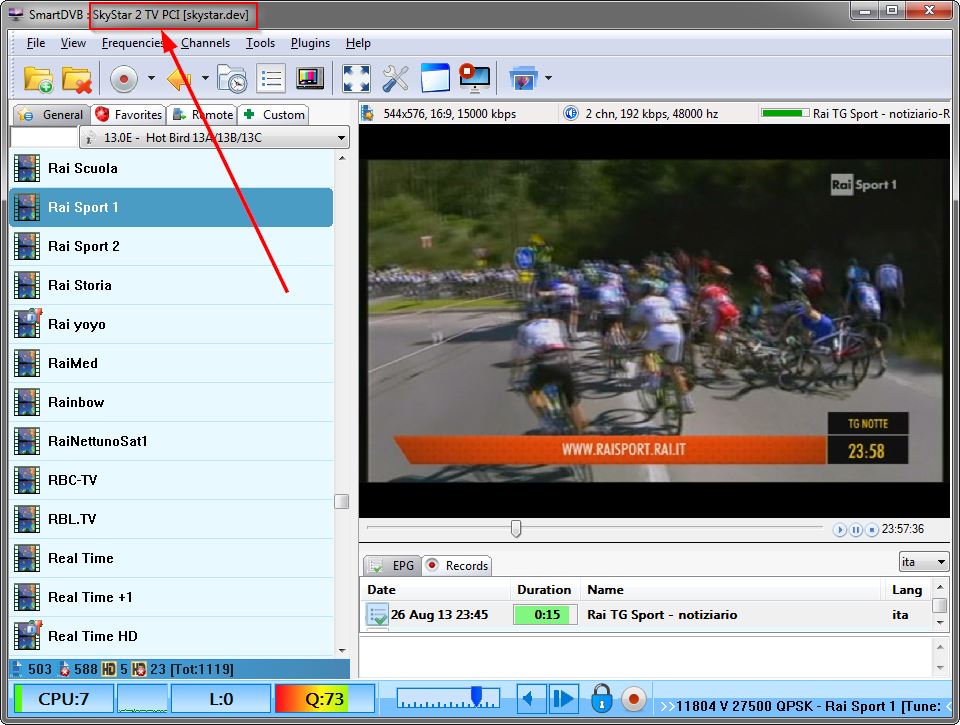Click the timeshift pause button
Image resolution: width=960 pixels, height=725 pixels.
click(x=856, y=530)
